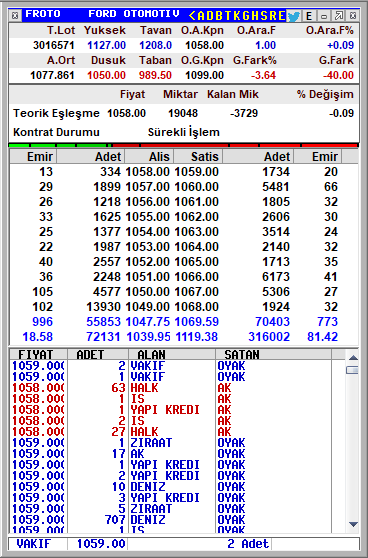Click the left Emir column header
The image size is (368, 558).
tap(33, 157)
